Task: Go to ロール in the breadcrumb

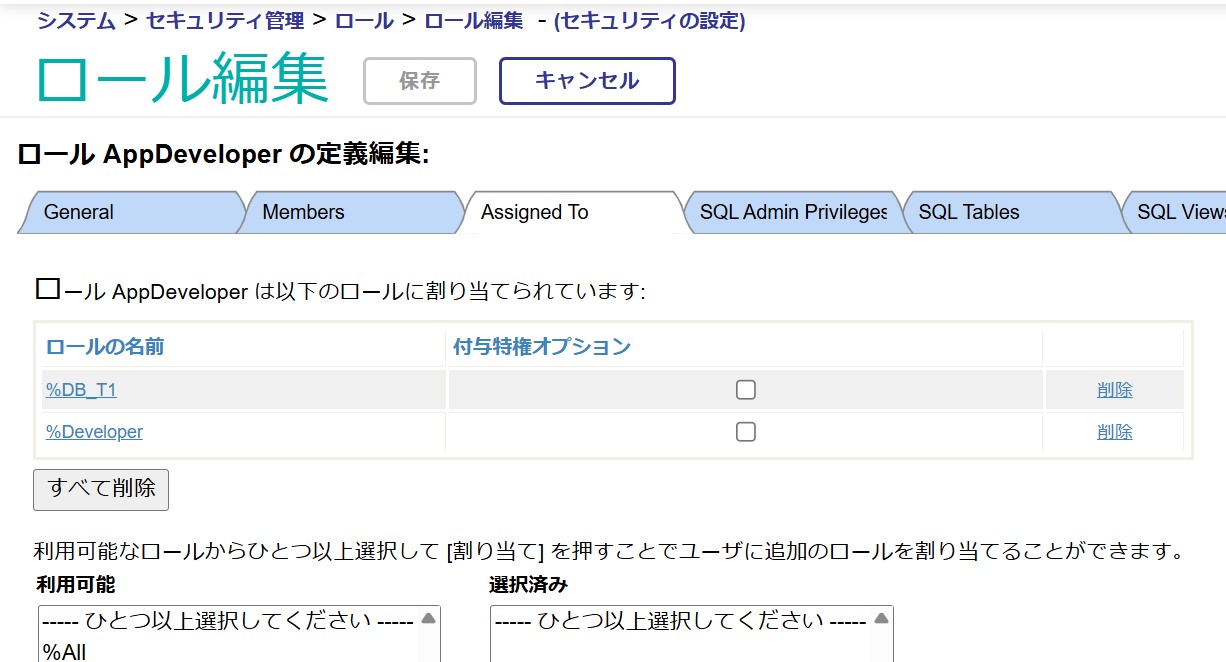Action: click(364, 21)
